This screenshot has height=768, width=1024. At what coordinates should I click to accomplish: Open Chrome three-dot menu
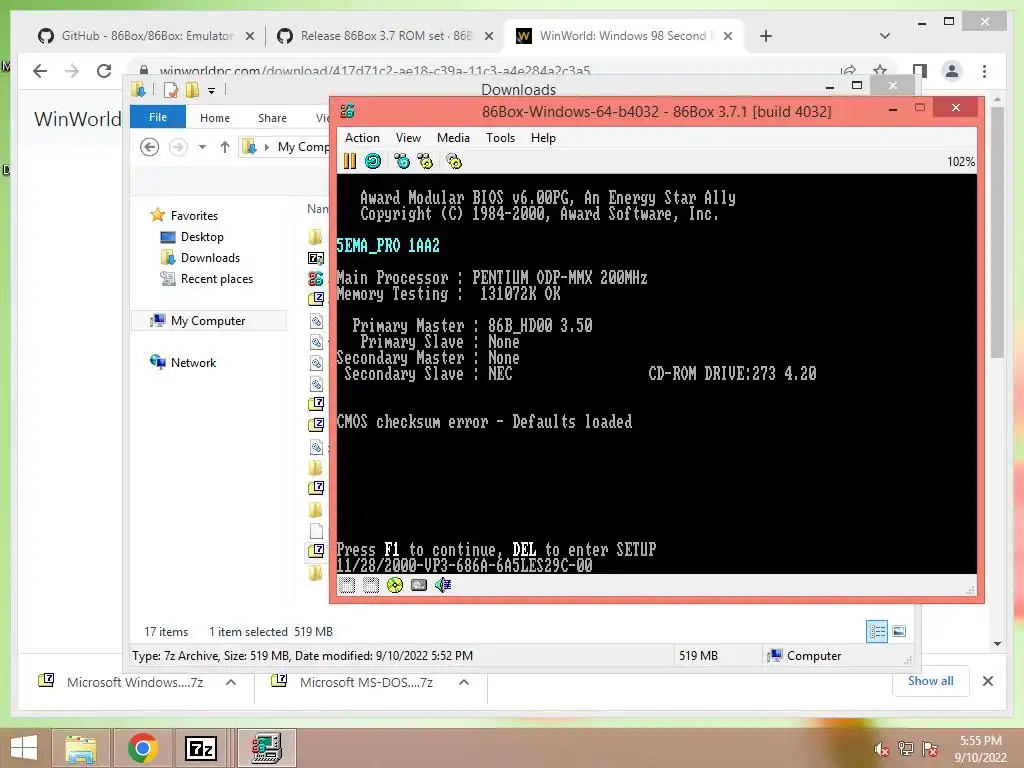985,71
